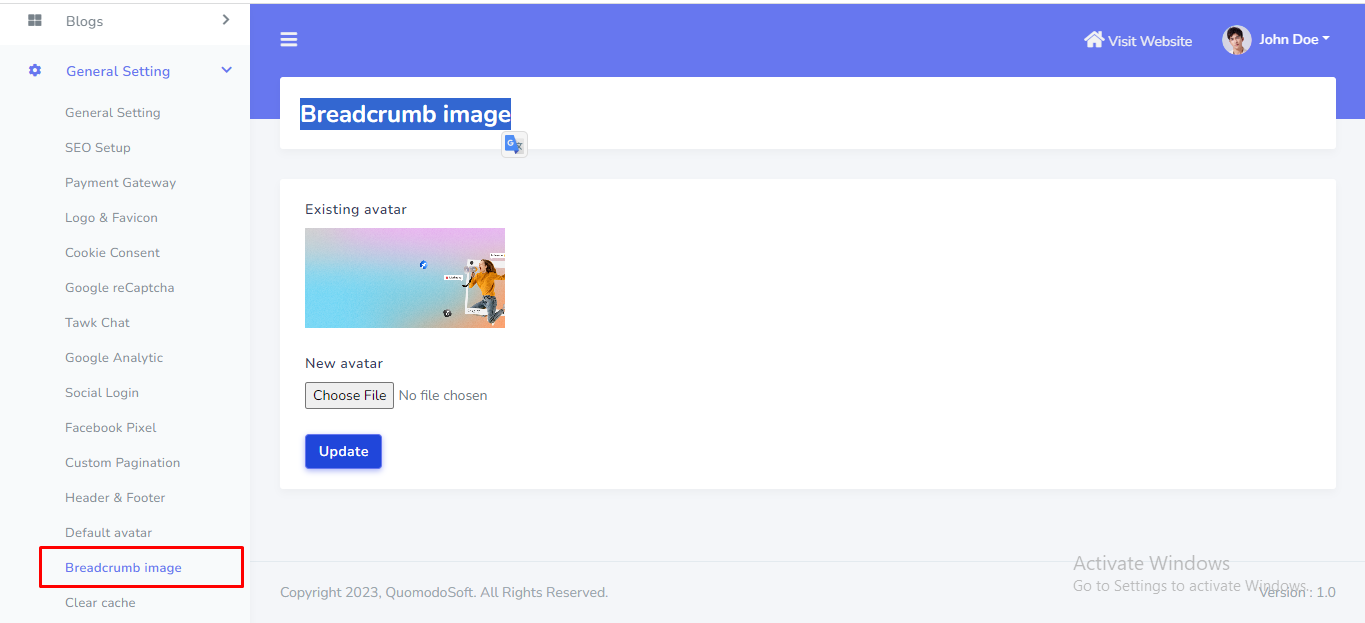Click the hamburger menu icon
This screenshot has width=1365, height=623.
pyautogui.click(x=289, y=40)
